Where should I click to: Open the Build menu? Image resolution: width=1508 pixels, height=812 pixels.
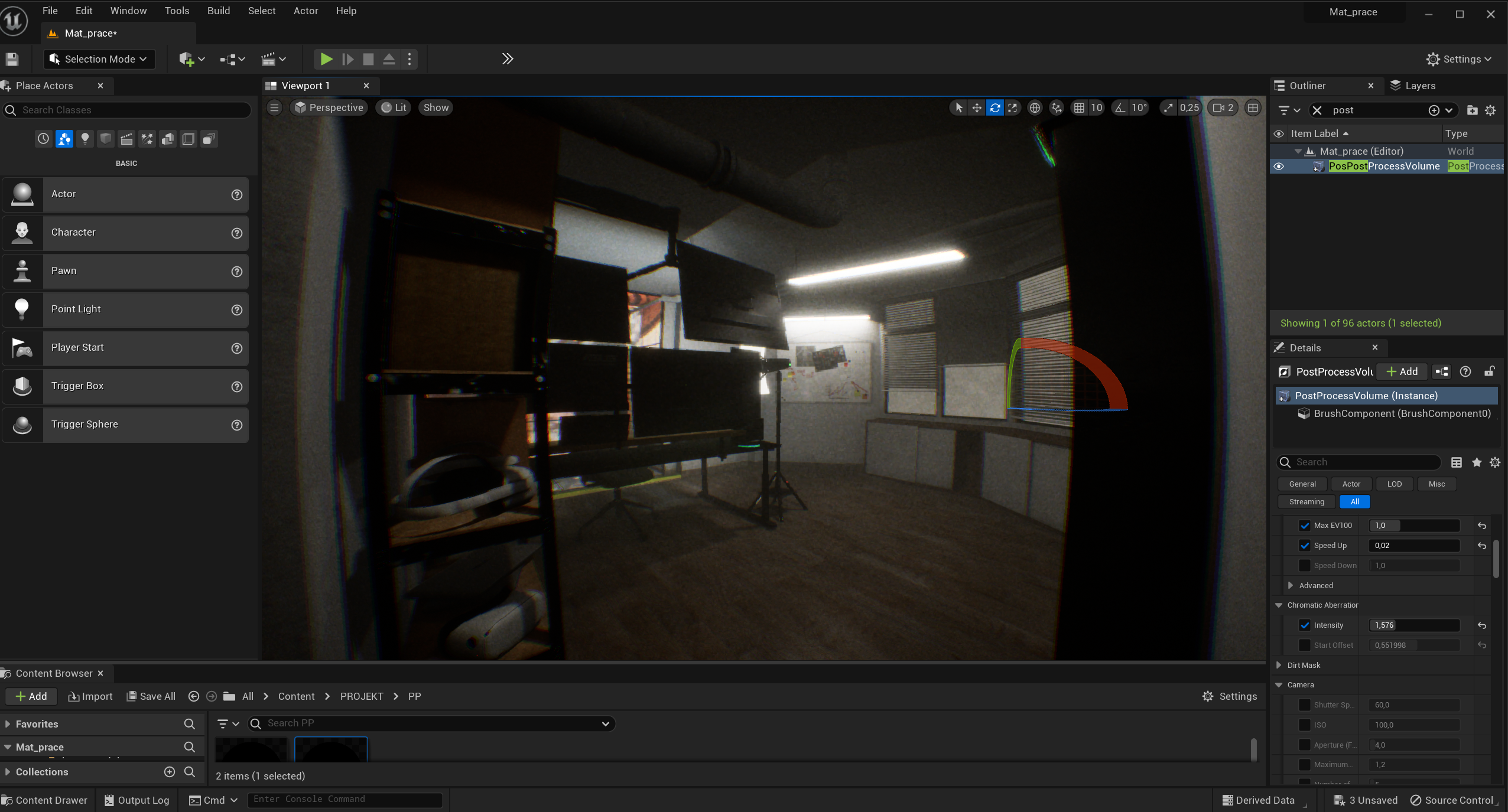pos(218,11)
